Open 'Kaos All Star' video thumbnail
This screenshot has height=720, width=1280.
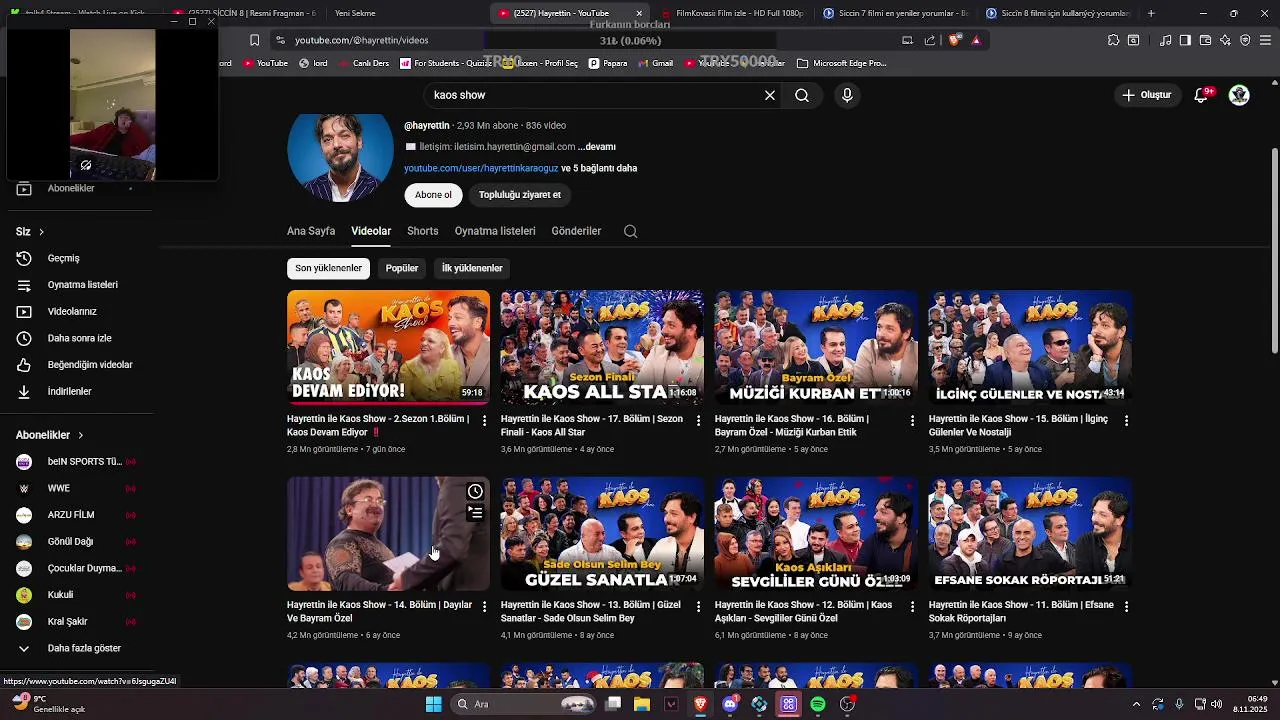602,347
